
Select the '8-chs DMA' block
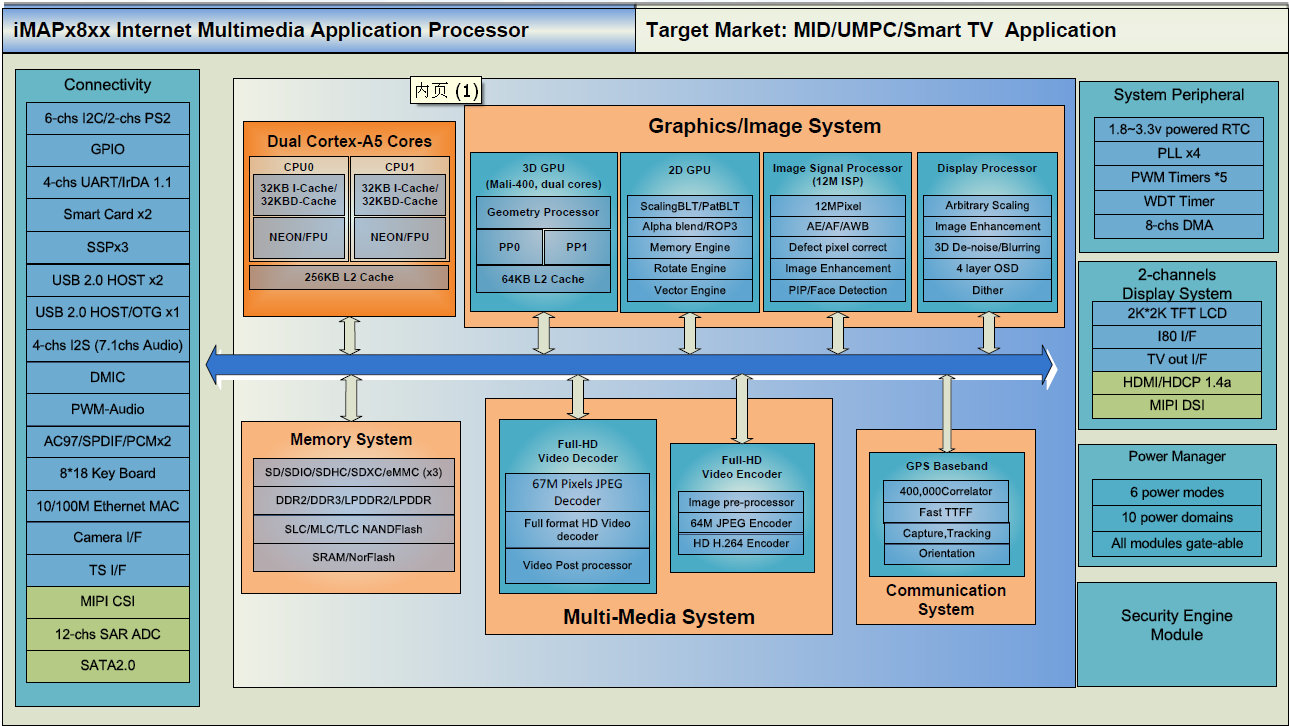1178,226
